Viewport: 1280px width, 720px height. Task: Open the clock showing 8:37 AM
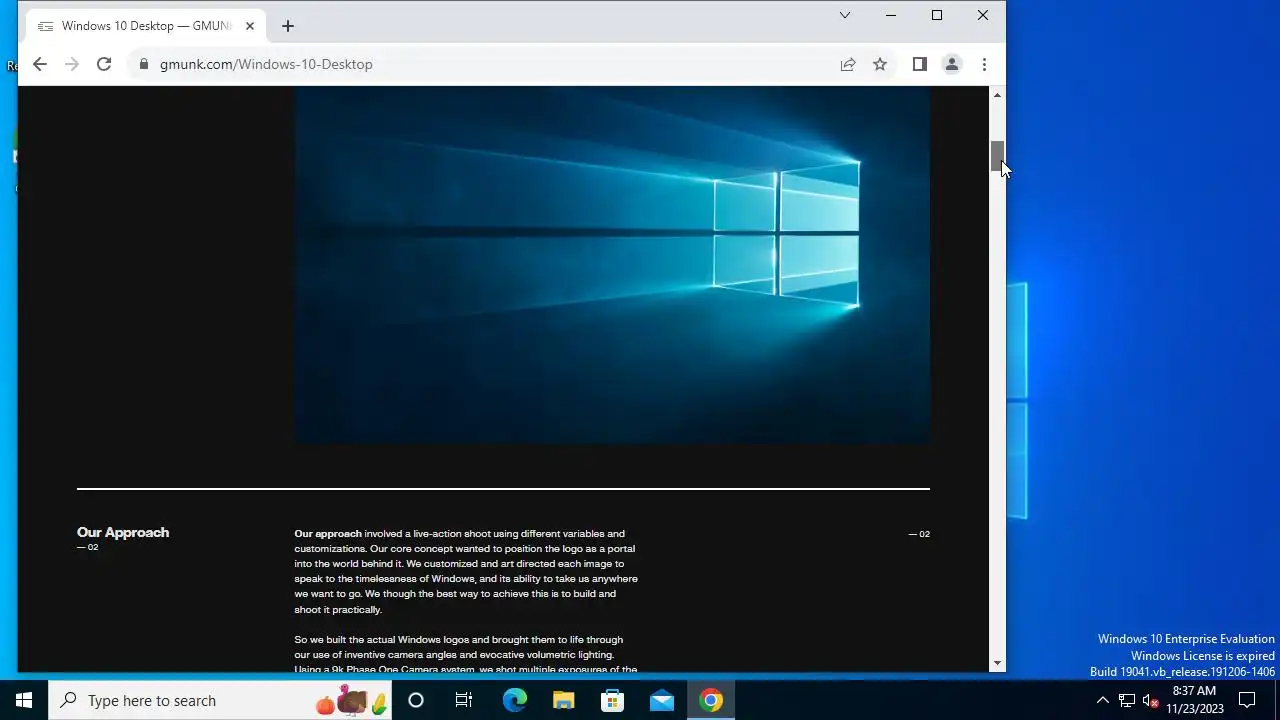pos(1194,700)
